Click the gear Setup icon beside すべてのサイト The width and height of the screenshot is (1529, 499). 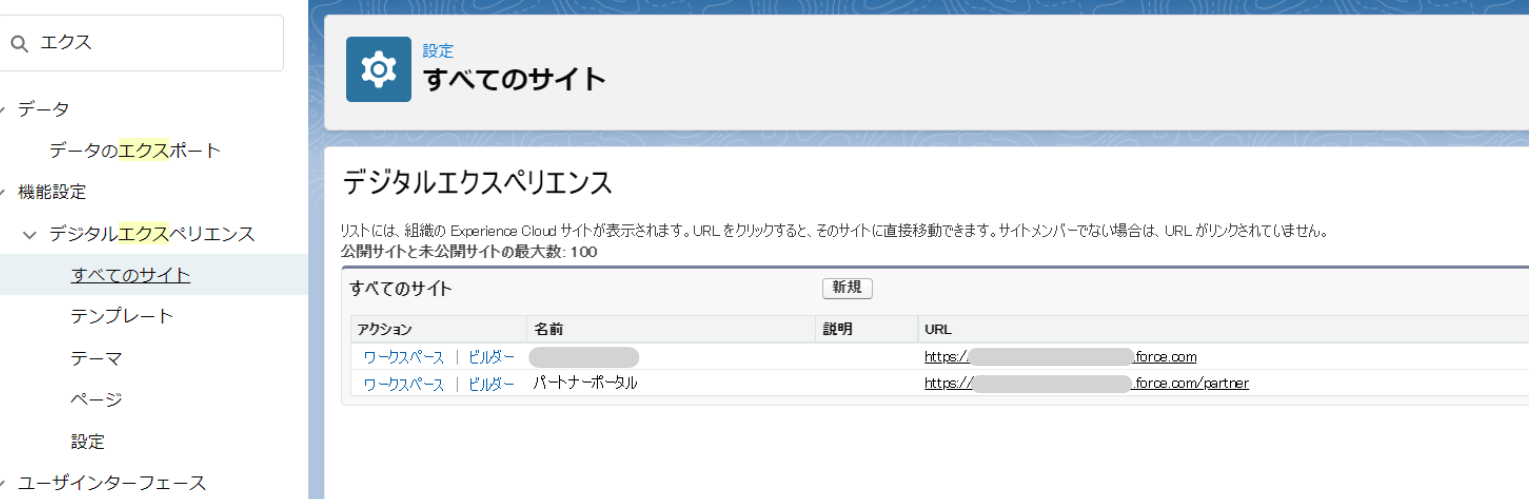(379, 69)
